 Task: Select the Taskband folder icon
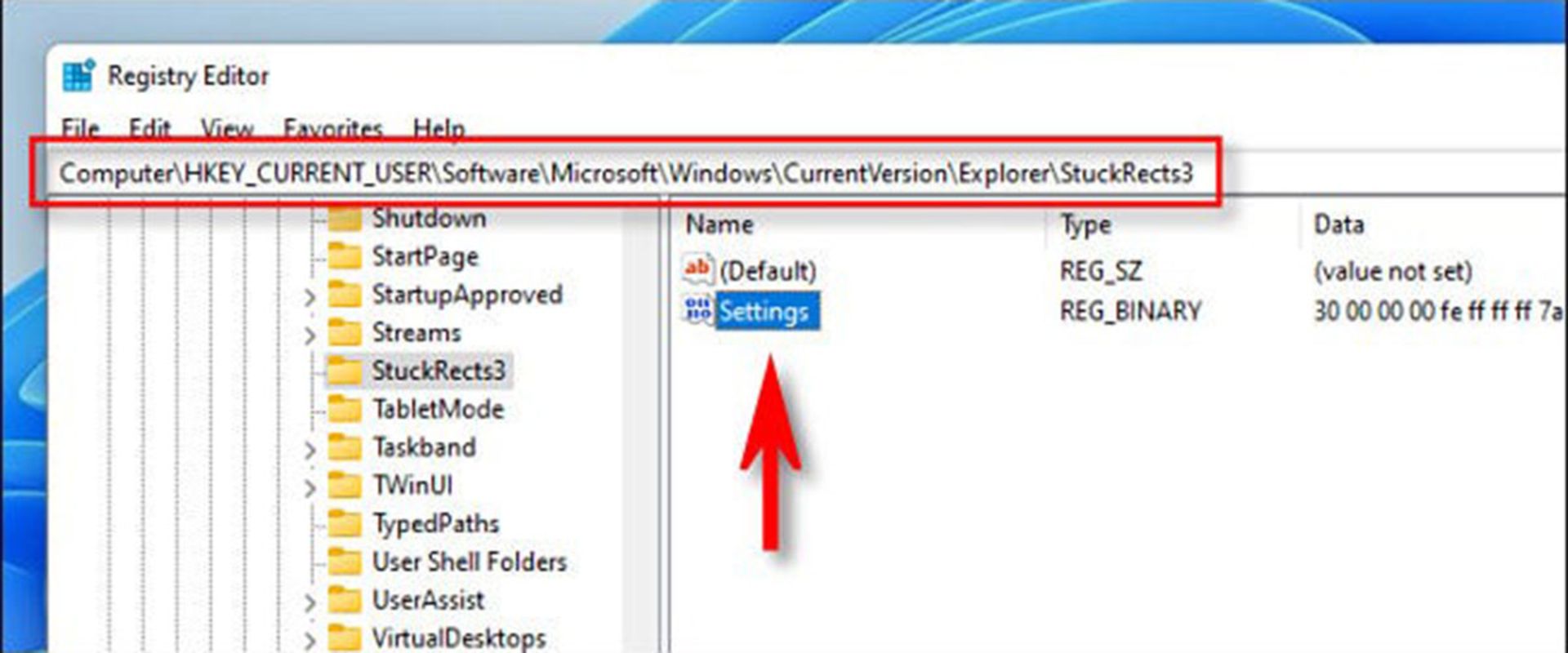tap(344, 447)
